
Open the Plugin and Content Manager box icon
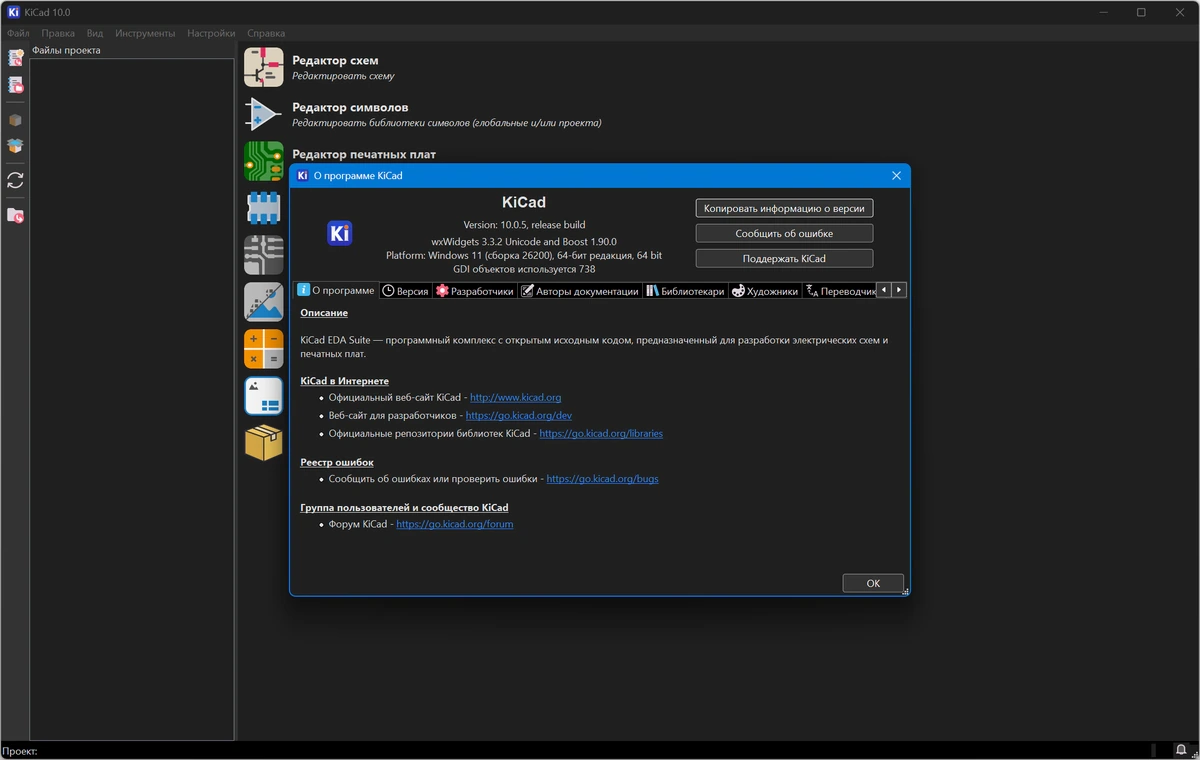click(264, 443)
